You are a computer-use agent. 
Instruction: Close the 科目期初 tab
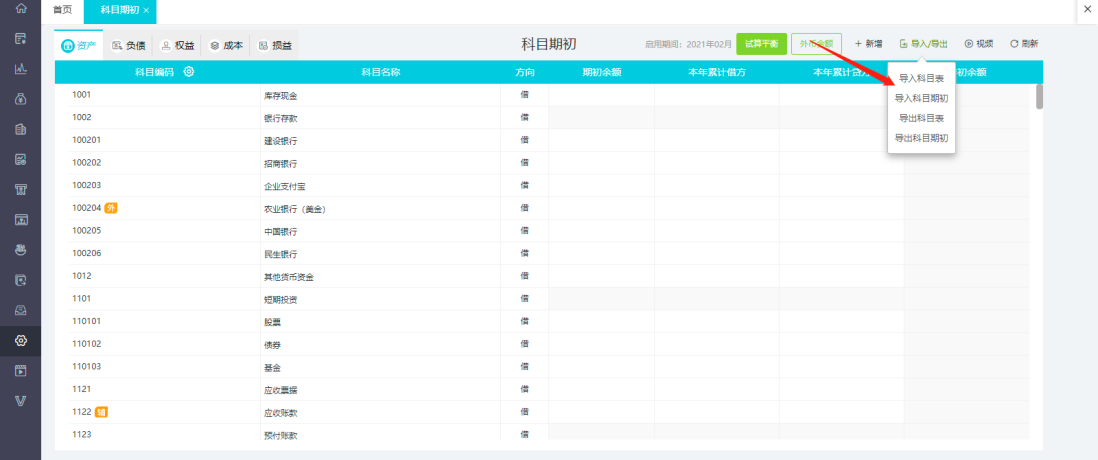pyautogui.click(x=146, y=11)
